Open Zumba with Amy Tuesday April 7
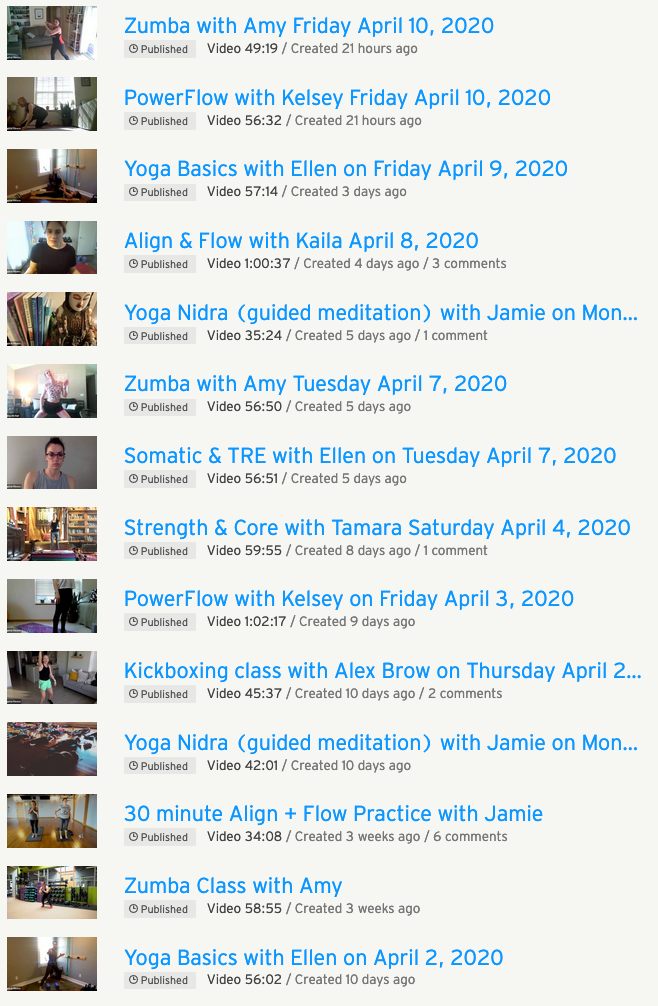The image size is (658, 1006). [315, 384]
